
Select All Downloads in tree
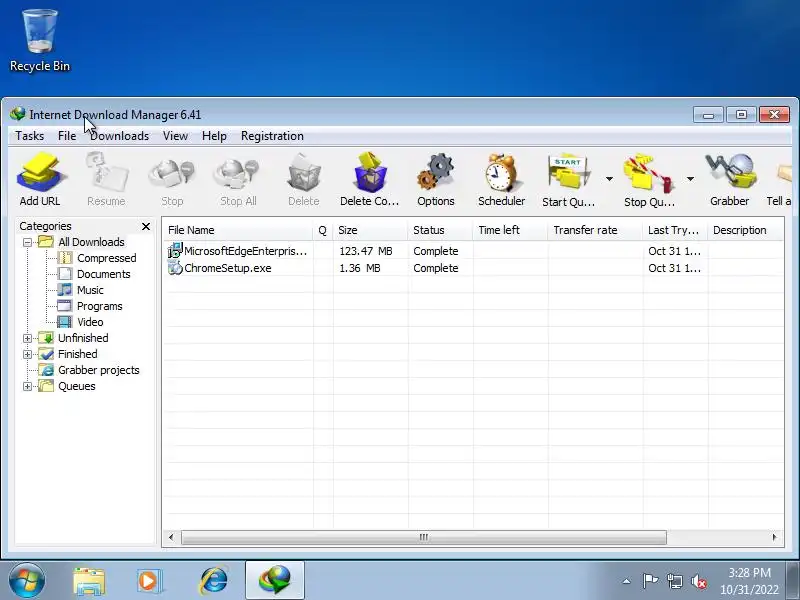coord(91,242)
